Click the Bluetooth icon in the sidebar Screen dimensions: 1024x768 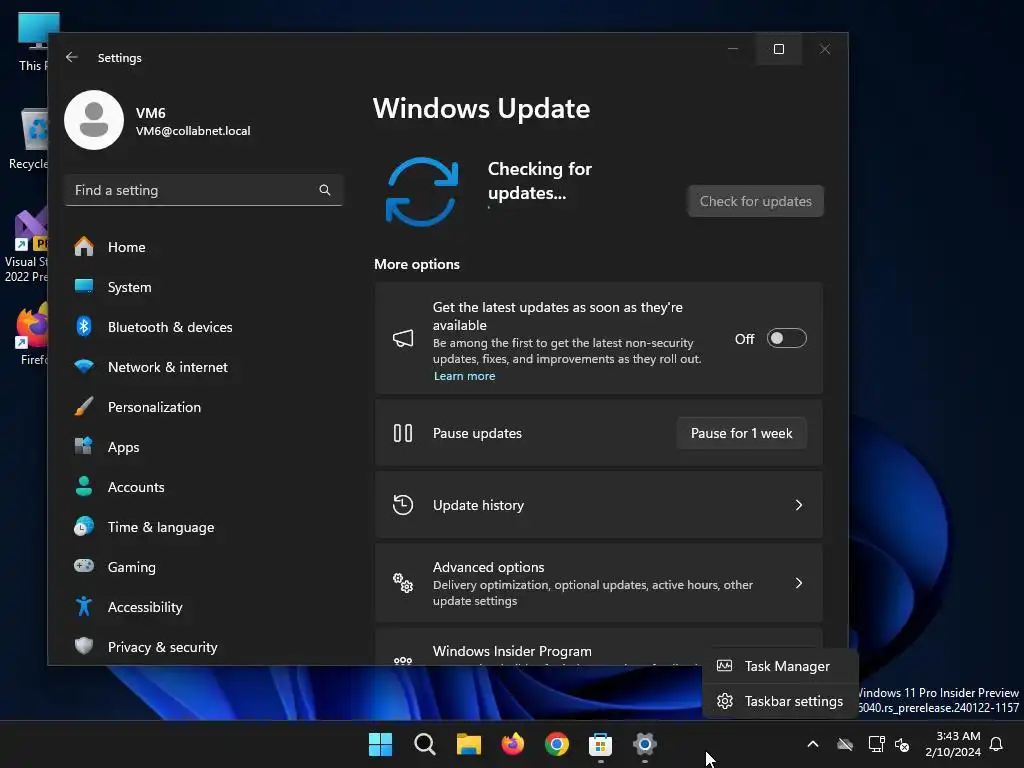(84, 327)
